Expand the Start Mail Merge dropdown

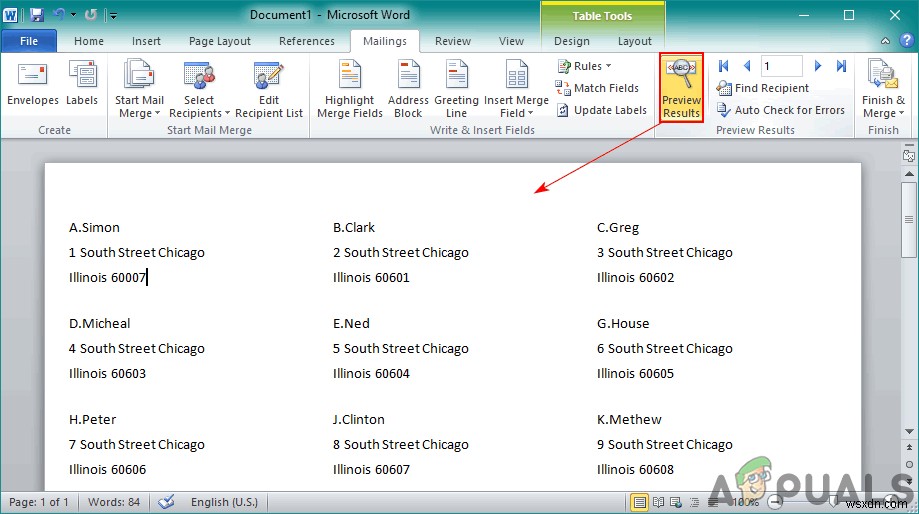click(139, 90)
